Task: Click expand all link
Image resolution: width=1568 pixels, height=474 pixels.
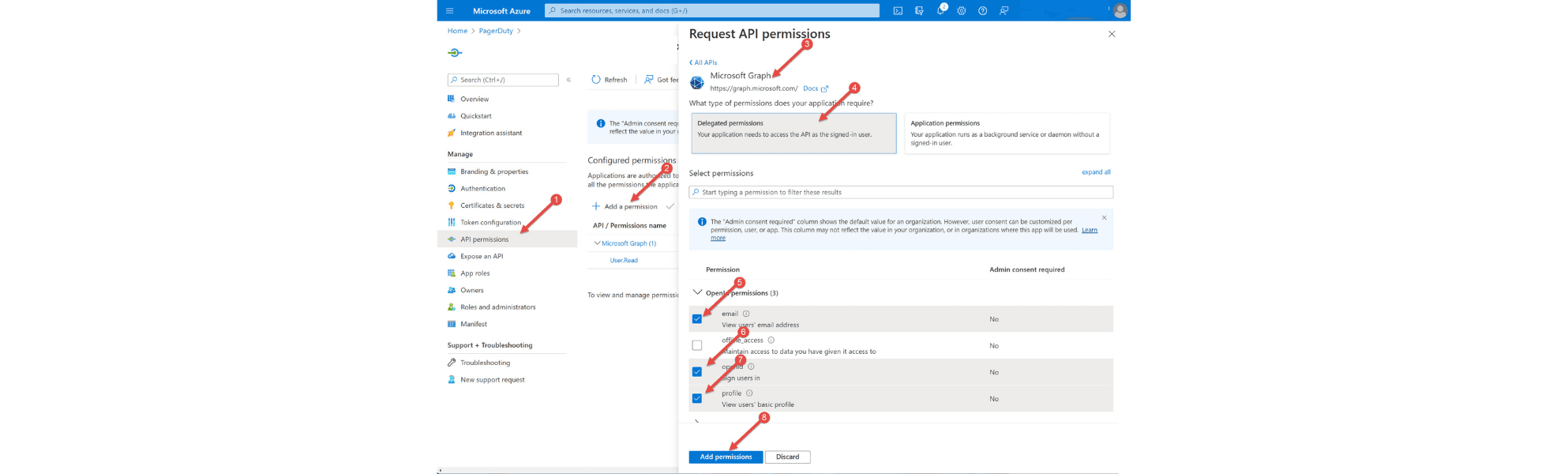Action: pos(1096,172)
